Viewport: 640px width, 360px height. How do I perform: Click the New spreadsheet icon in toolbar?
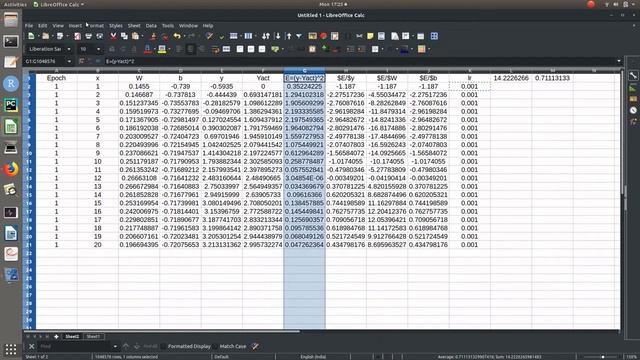click(31, 36)
